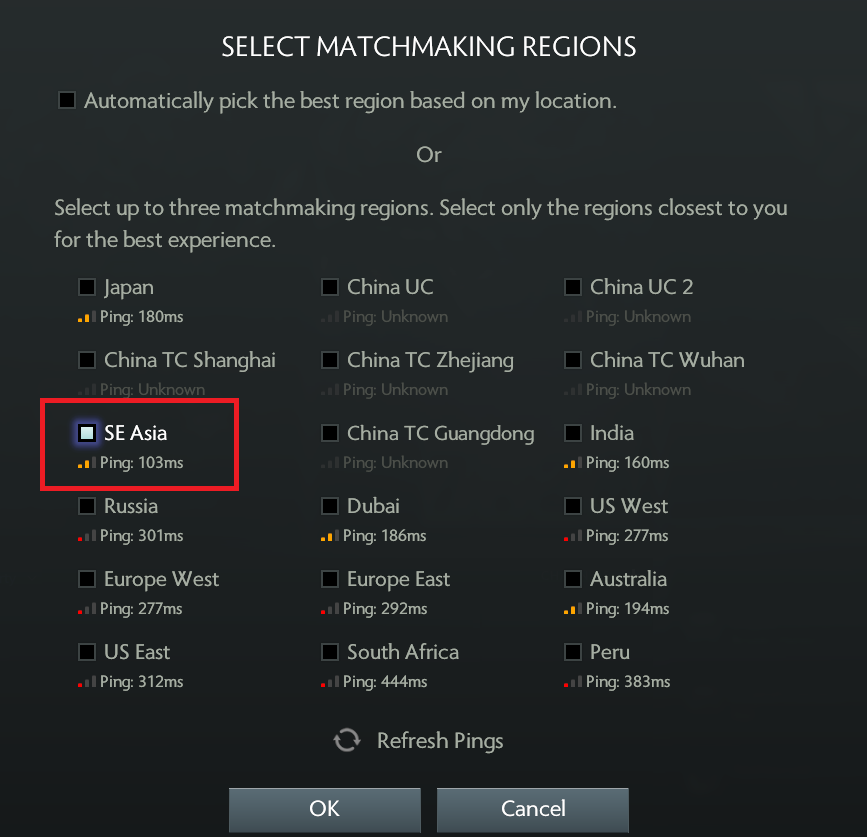
Task: Click the India ping signal bars
Action: click(573, 463)
